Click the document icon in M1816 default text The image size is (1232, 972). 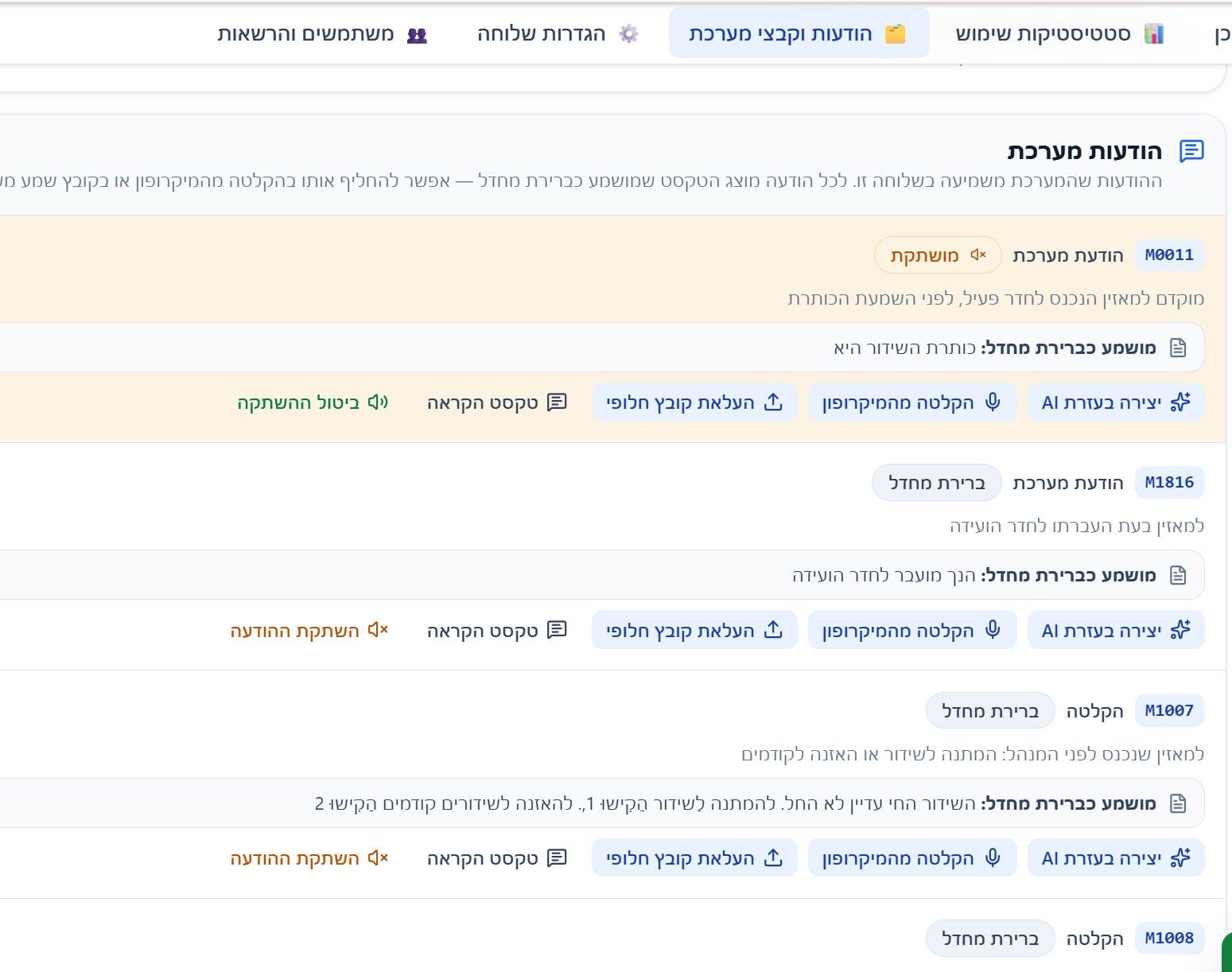click(1178, 575)
